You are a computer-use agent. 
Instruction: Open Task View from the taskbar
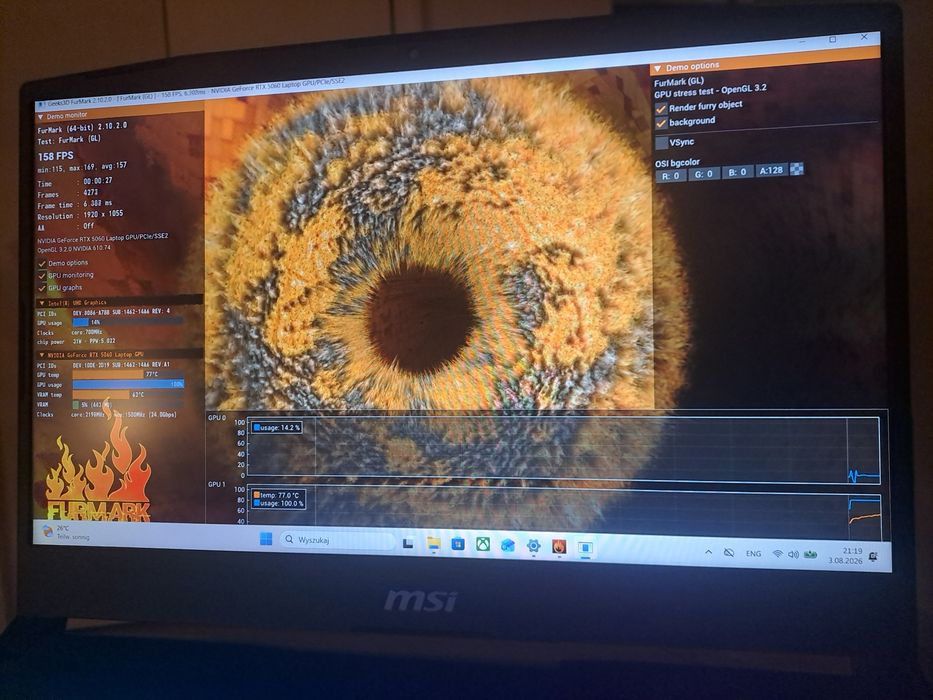[x=408, y=543]
